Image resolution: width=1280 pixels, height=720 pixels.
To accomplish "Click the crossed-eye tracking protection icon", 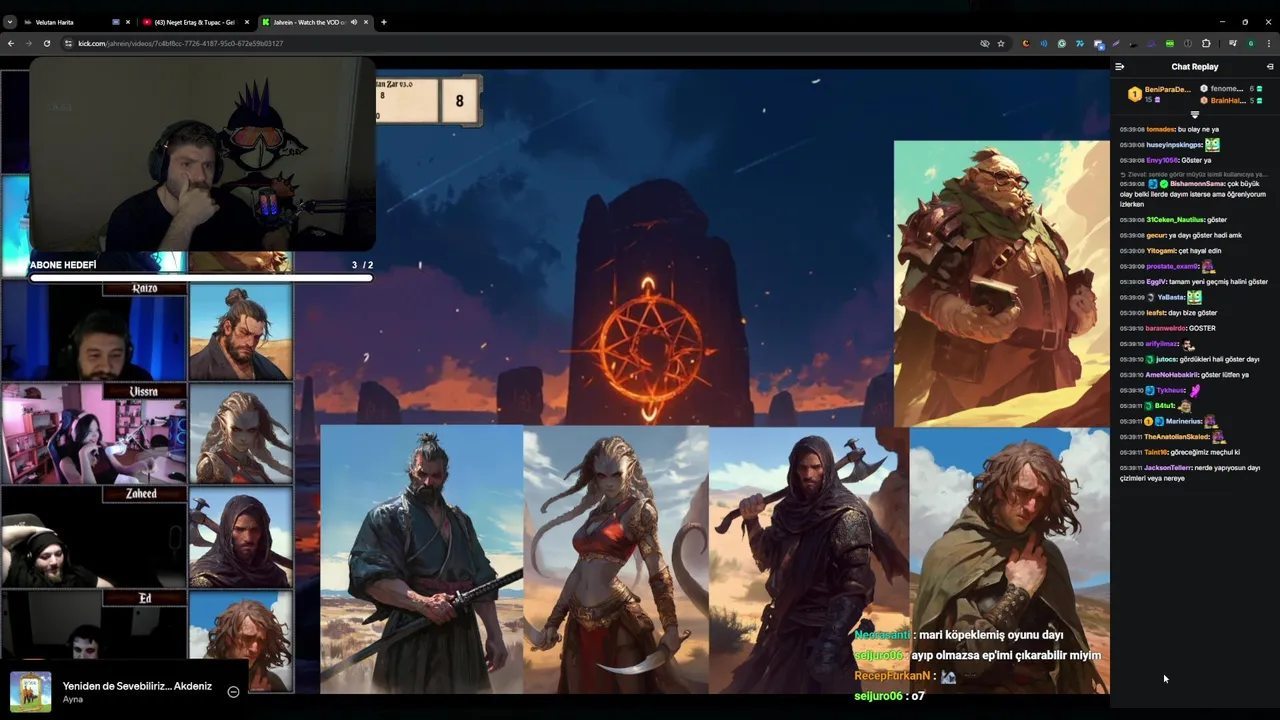I will [x=984, y=43].
